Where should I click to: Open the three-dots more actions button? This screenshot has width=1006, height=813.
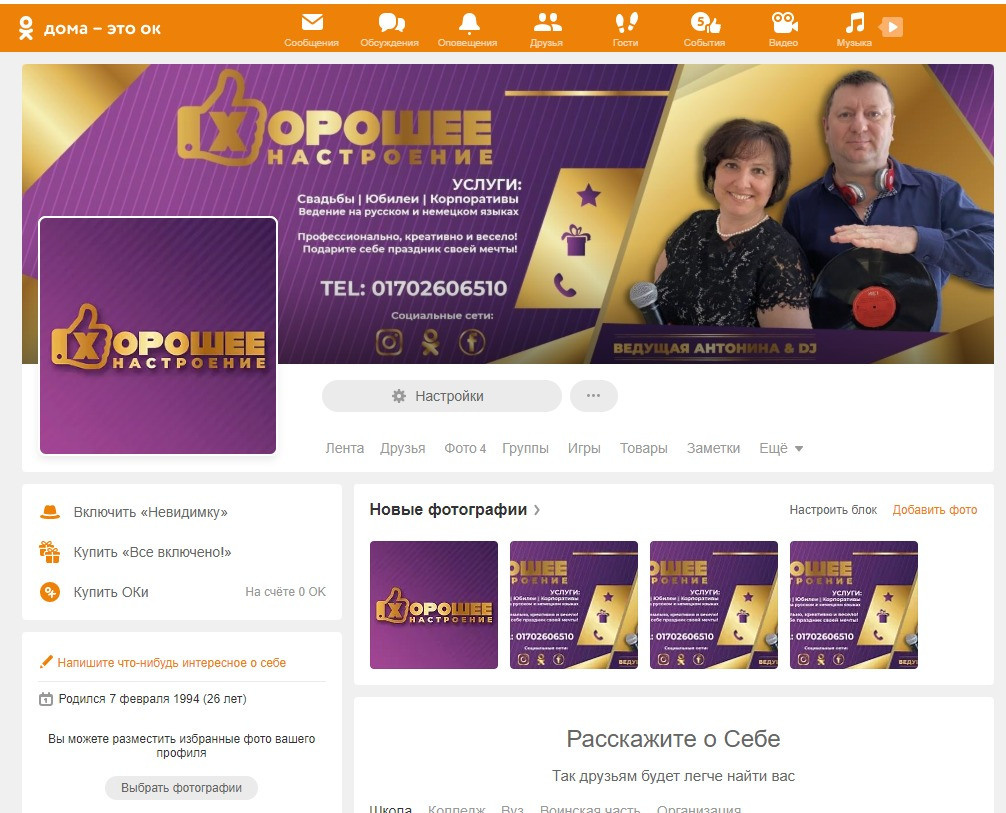[593, 396]
